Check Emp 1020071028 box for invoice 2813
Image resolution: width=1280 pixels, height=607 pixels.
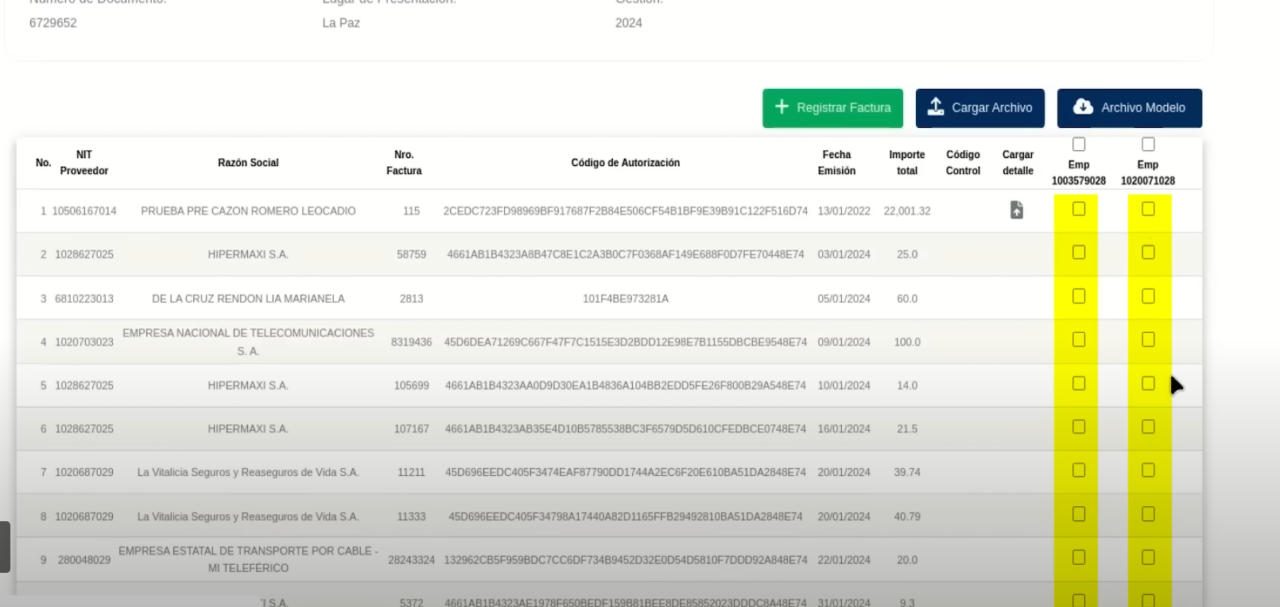coord(1148,296)
